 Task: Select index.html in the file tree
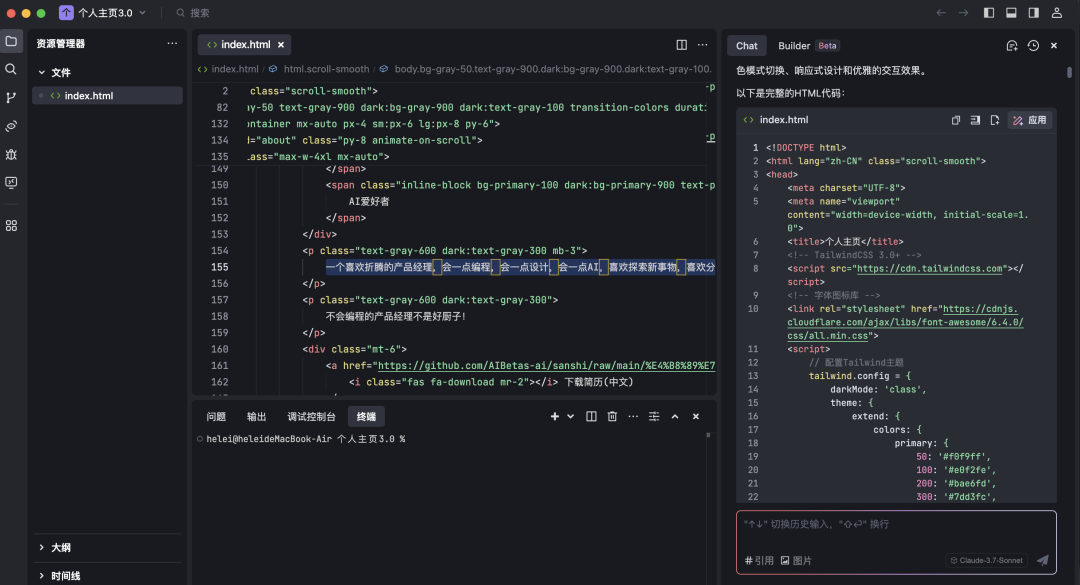[107, 96]
